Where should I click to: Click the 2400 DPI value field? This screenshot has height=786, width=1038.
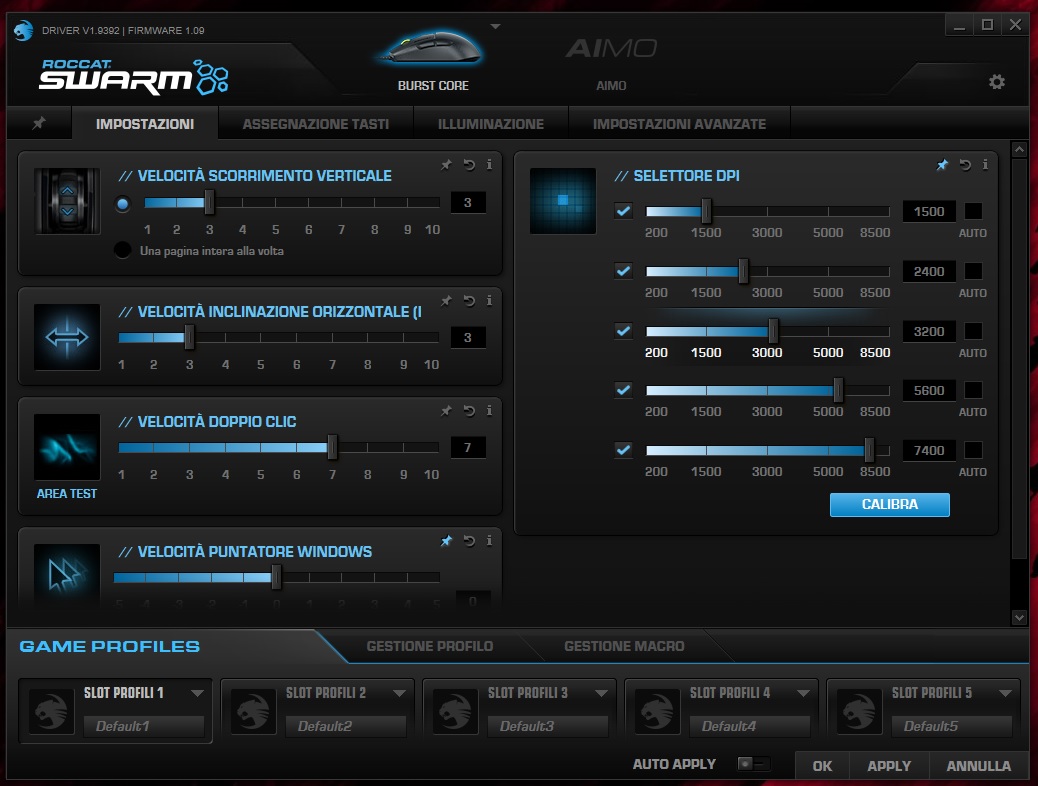pyautogui.click(x=929, y=271)
